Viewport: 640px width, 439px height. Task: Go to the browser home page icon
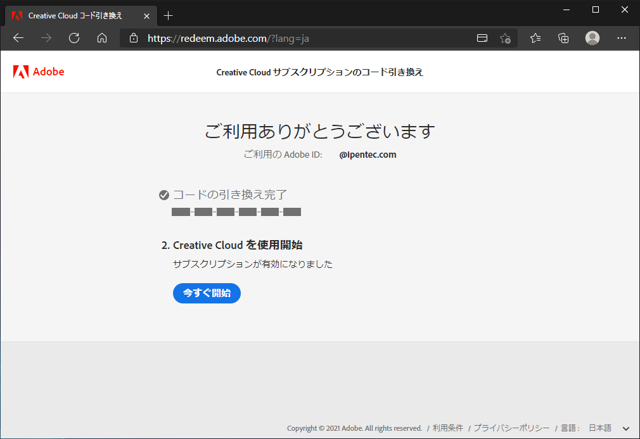[102, 38]
